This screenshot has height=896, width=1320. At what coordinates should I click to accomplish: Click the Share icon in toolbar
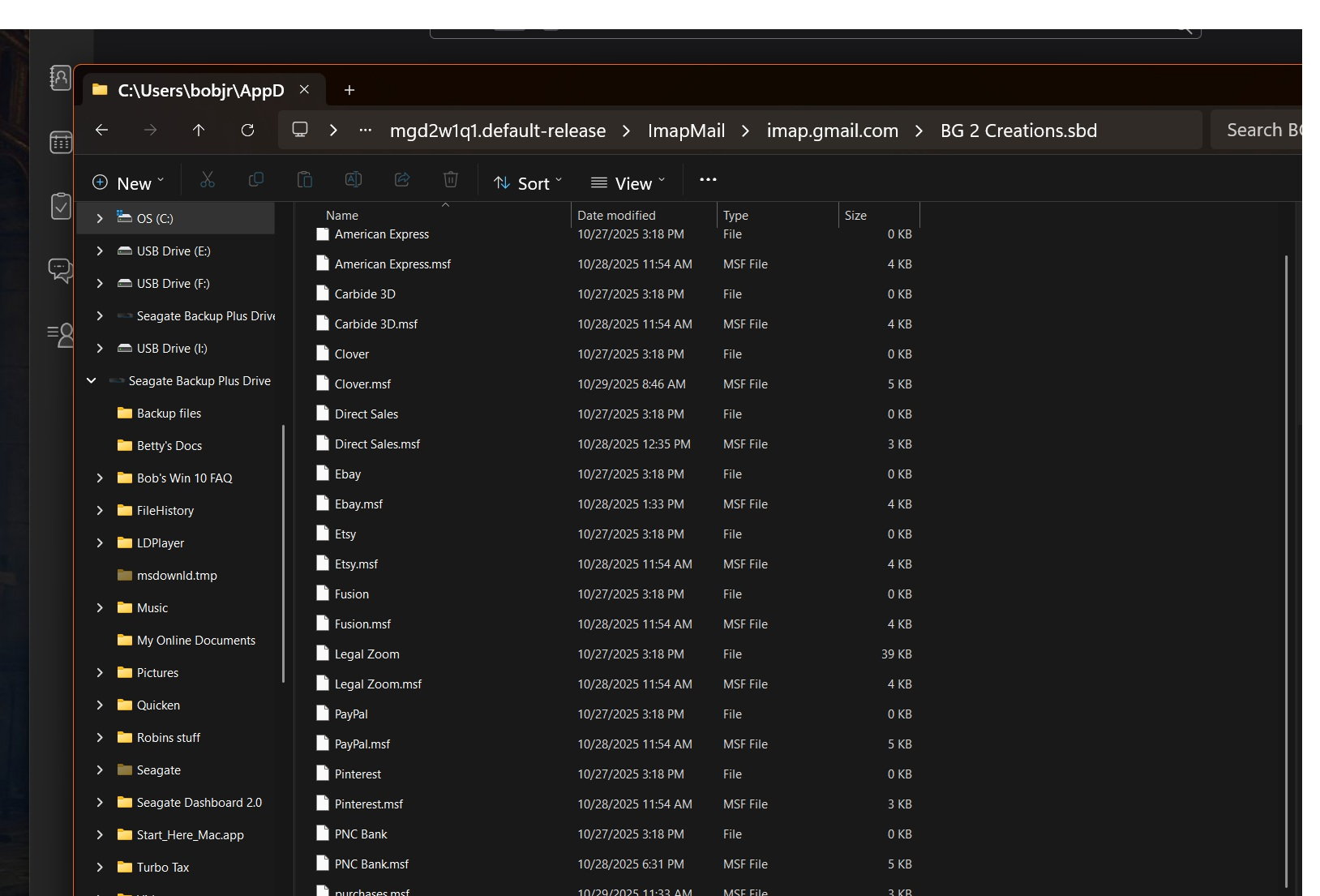coord(402,180)
